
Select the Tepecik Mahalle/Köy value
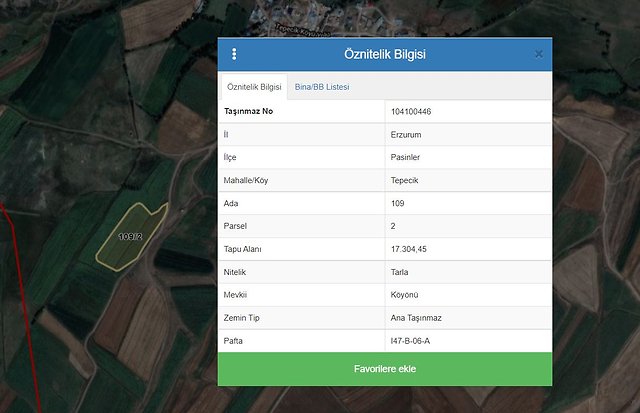click(x=406, y=180)
